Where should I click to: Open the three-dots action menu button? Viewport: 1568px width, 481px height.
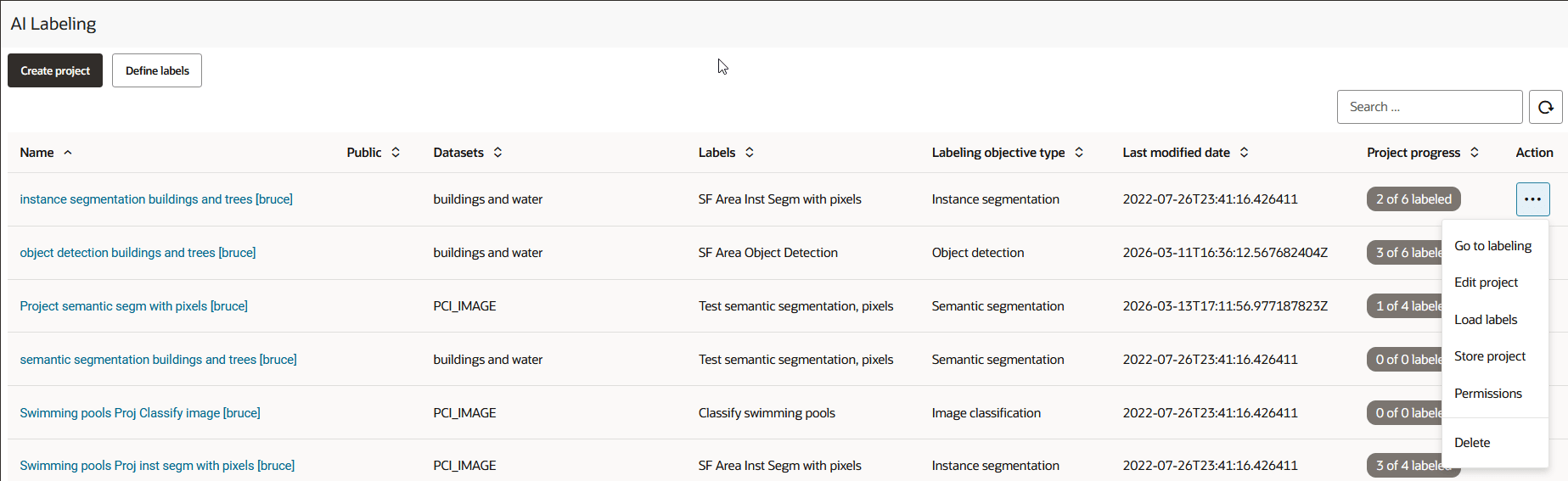[x=1532, y=199]
